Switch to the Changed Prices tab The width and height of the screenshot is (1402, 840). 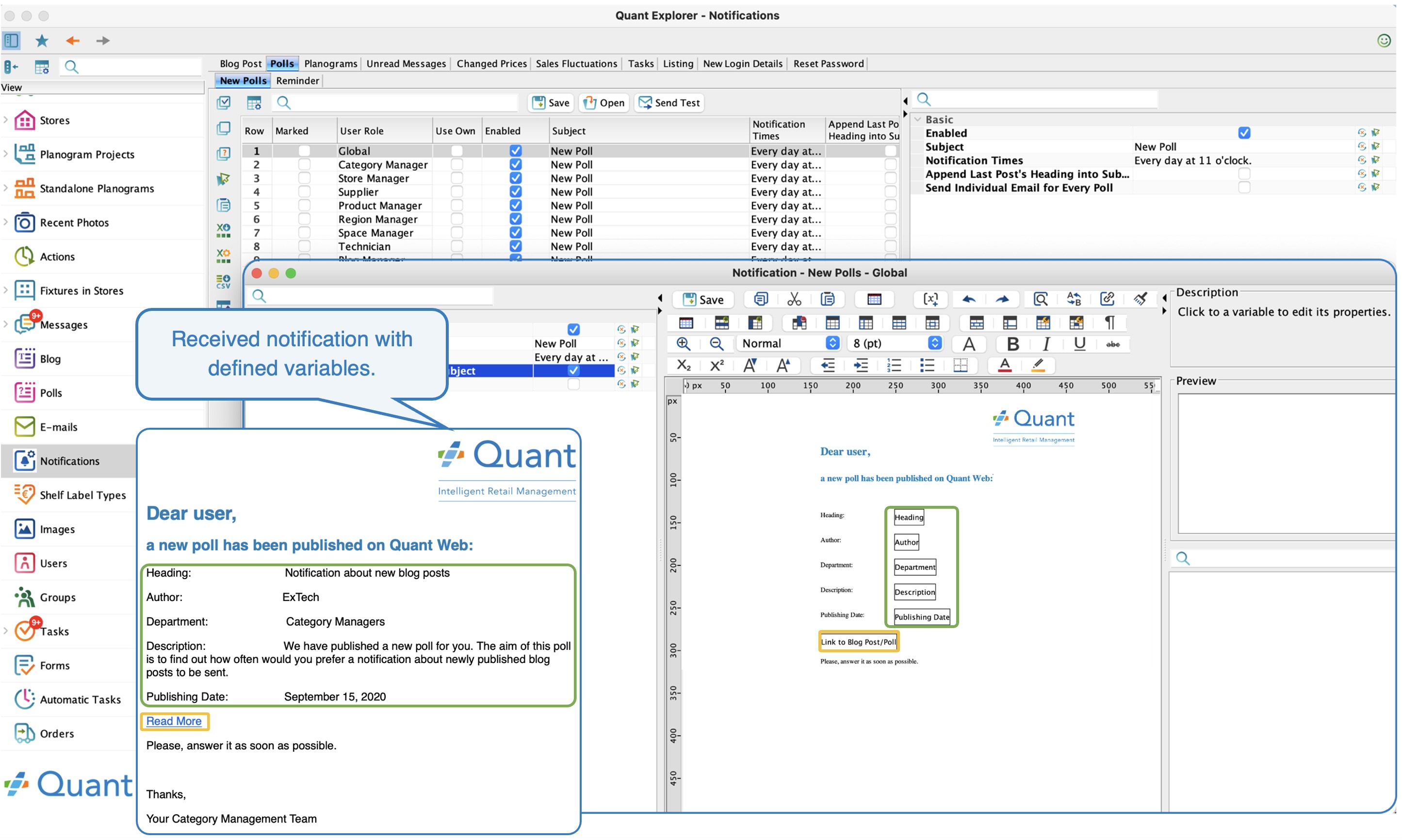pyautogui.click(x=491, y=64)
